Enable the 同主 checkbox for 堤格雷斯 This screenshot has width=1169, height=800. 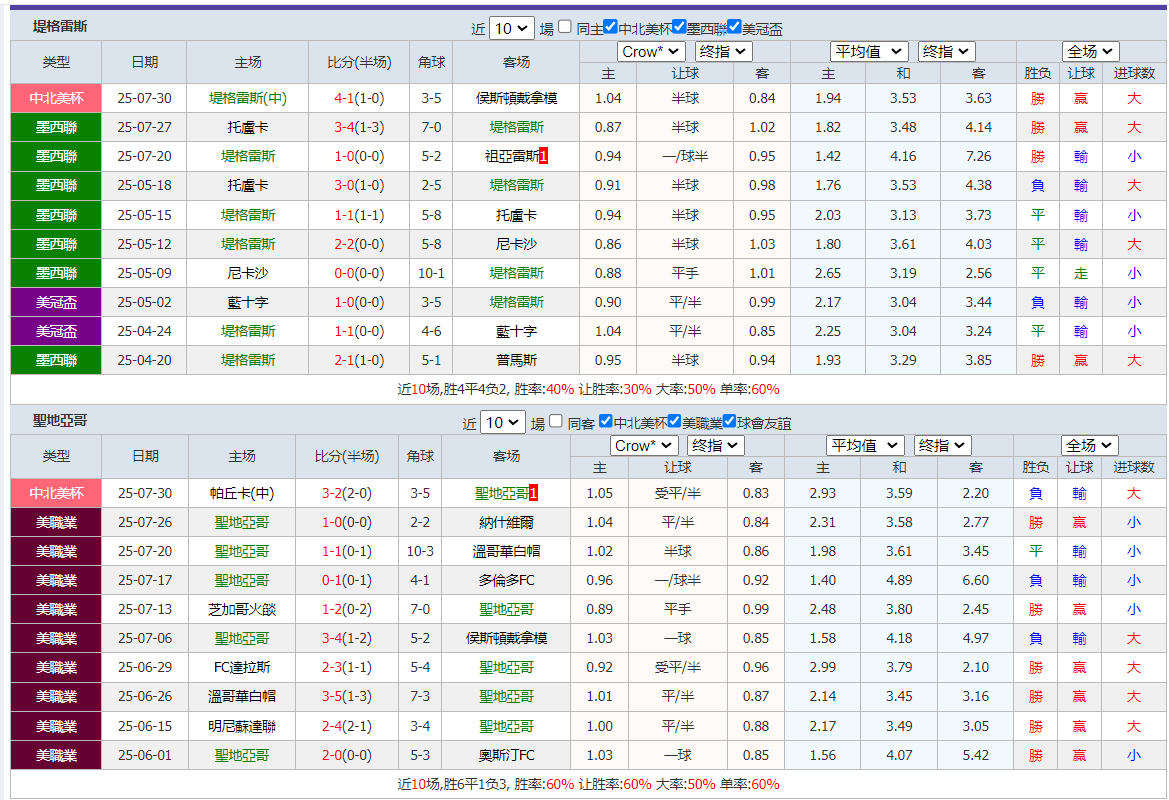pyautogui.click(x=563, y=28)
